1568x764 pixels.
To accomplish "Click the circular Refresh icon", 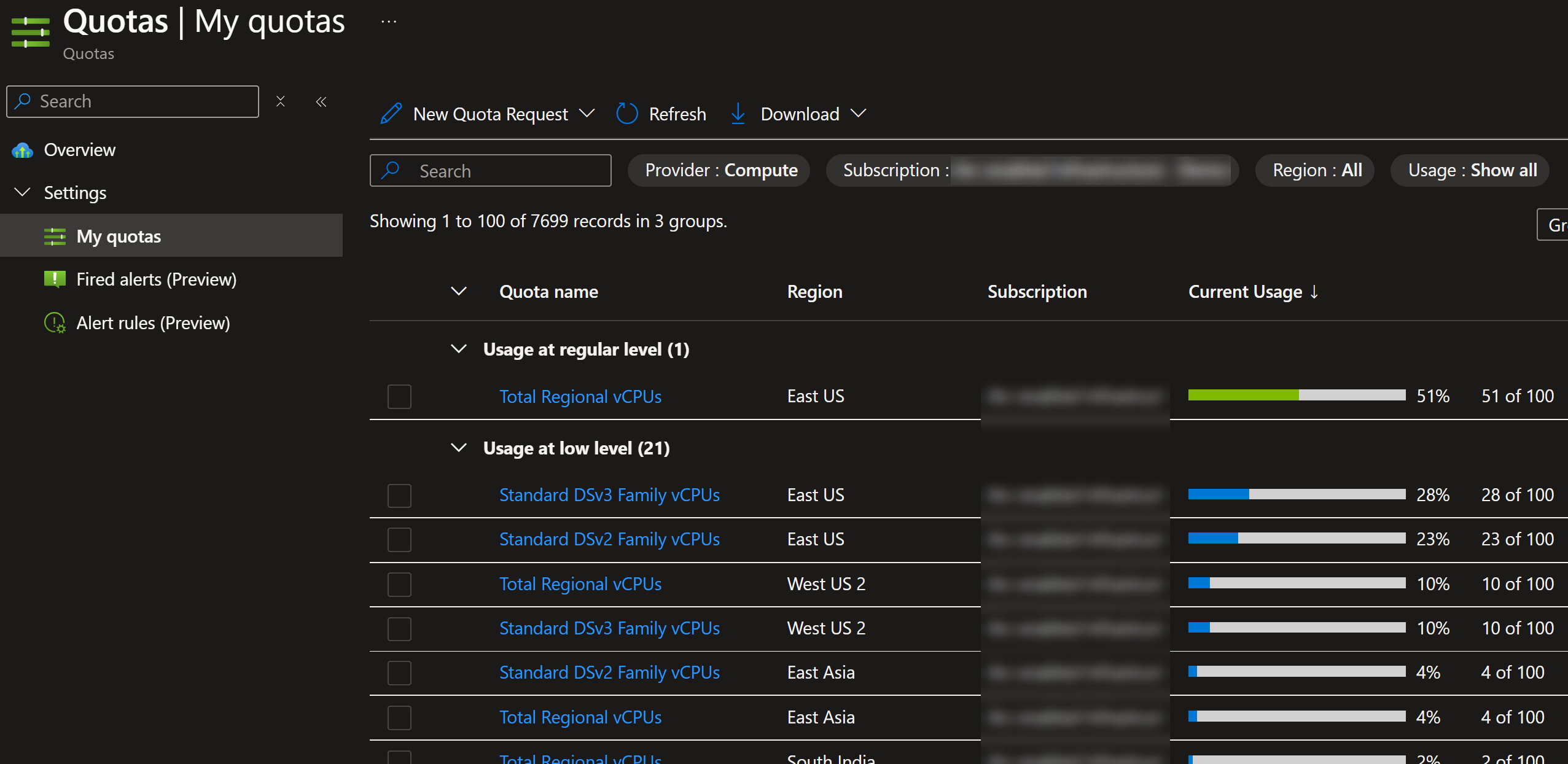I will [x=627, y=114].
